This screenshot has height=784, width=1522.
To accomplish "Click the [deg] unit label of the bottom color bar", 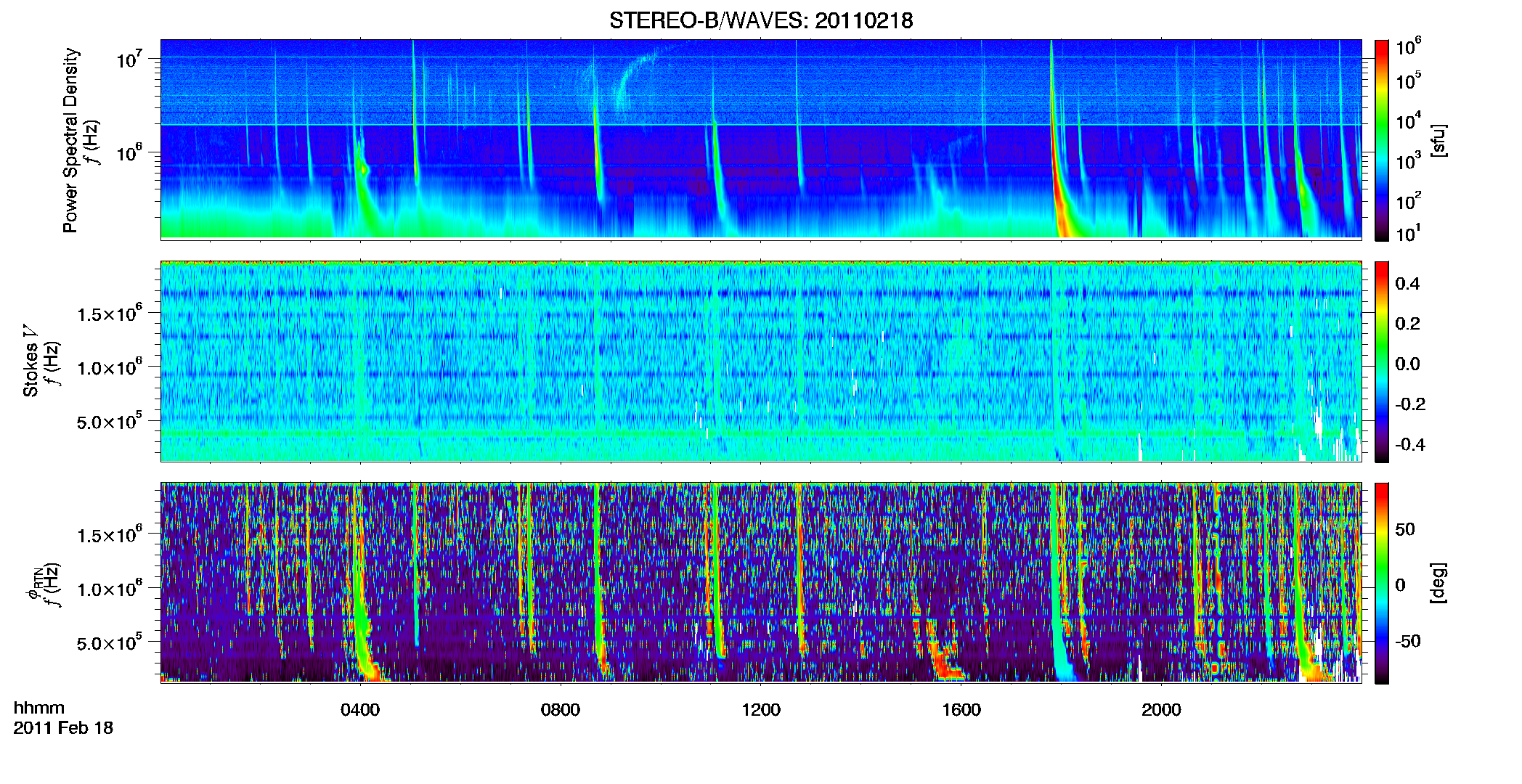I will pyautogui.click(x=1438, y=583).
